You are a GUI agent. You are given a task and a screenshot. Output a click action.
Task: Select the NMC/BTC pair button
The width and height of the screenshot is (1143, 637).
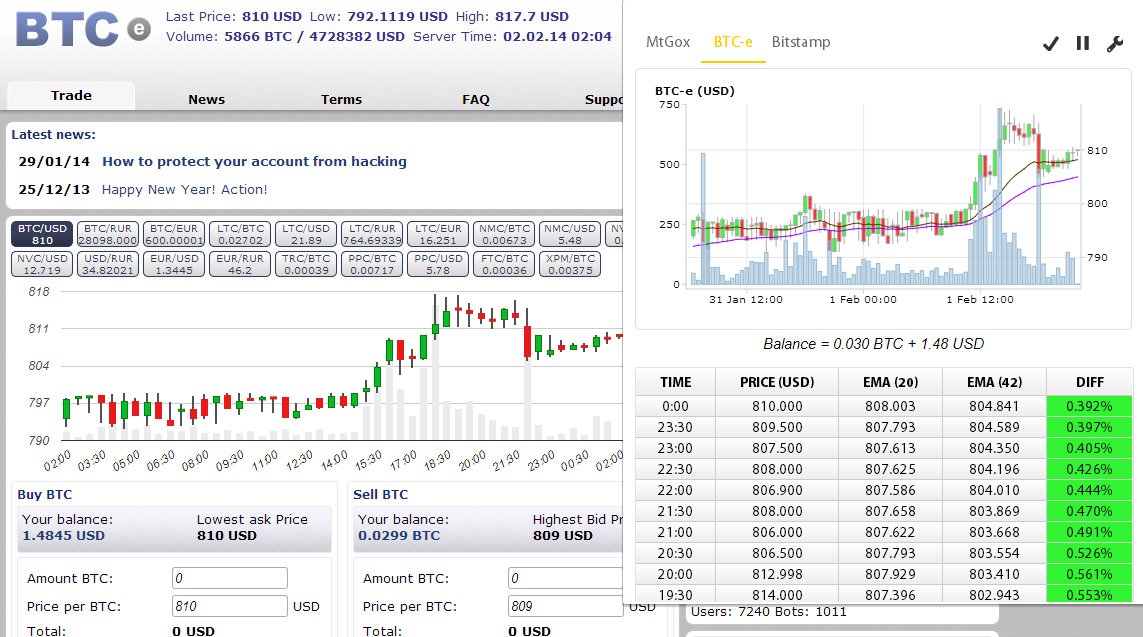pos(504,234)
